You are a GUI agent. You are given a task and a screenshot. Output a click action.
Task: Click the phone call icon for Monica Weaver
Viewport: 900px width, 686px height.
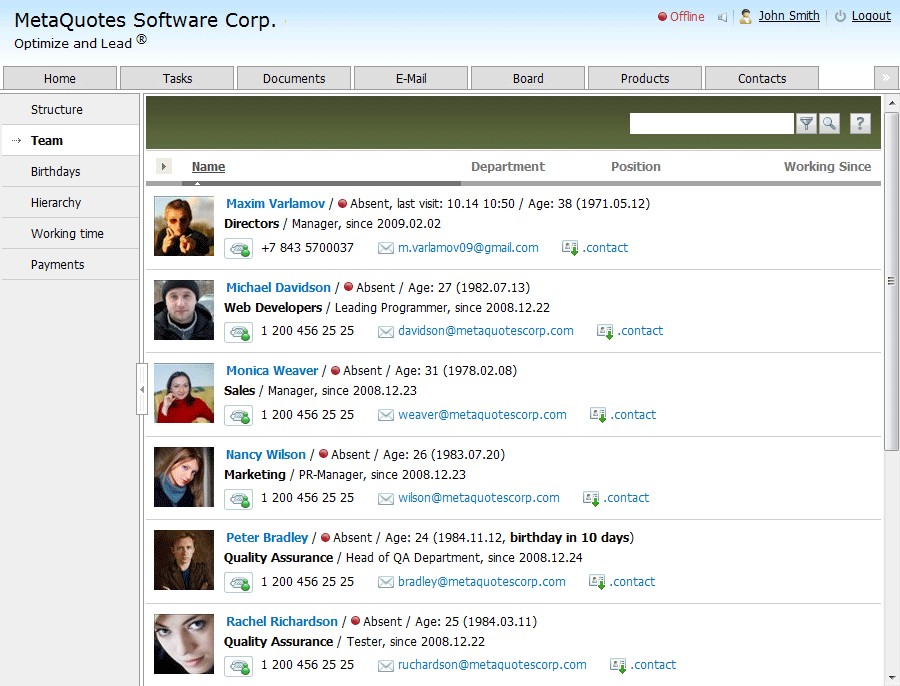point(238,416)
